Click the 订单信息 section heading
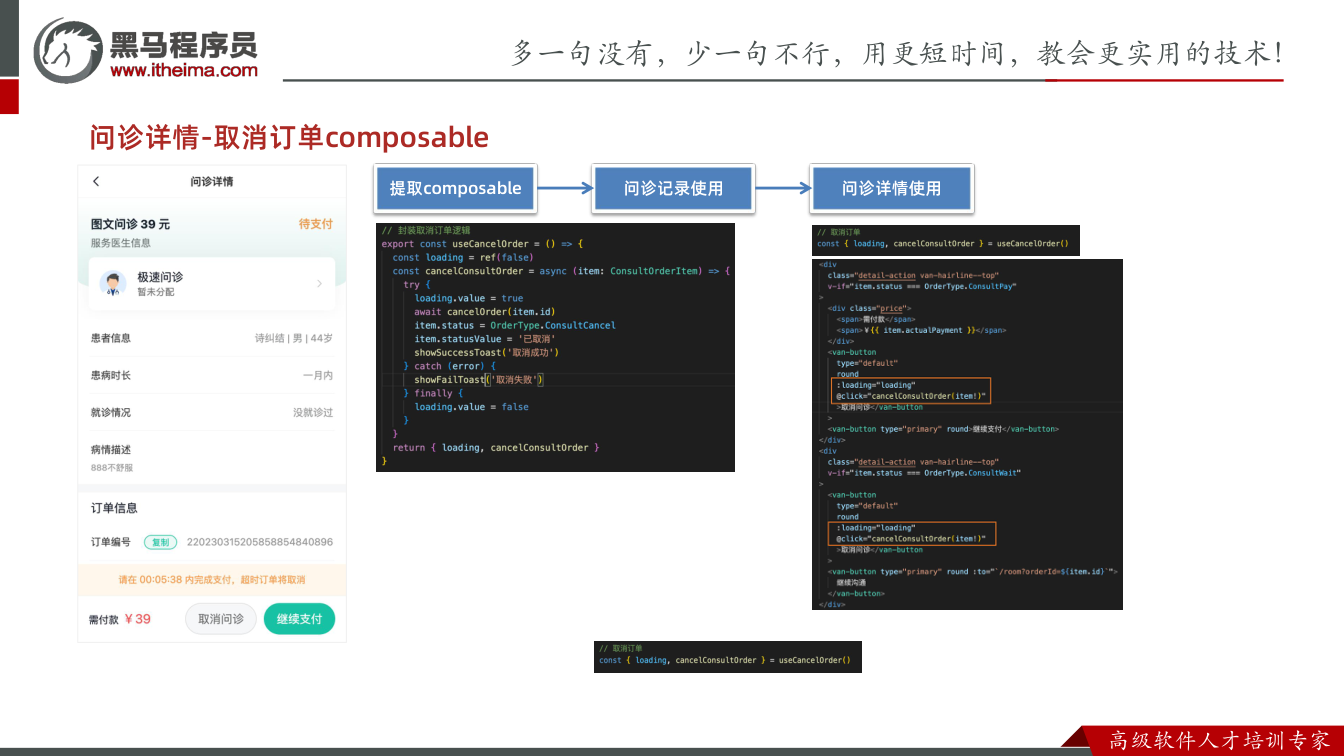Image resolution: width=1344 pixels, height=756 pixels. tap(114, 508)
